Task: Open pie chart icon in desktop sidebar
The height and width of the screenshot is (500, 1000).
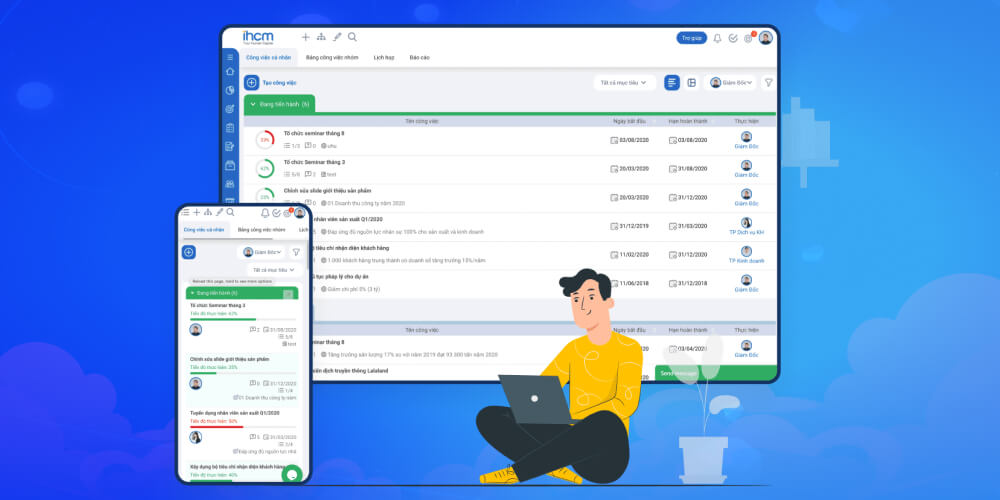Action: (x=230, y=90)
